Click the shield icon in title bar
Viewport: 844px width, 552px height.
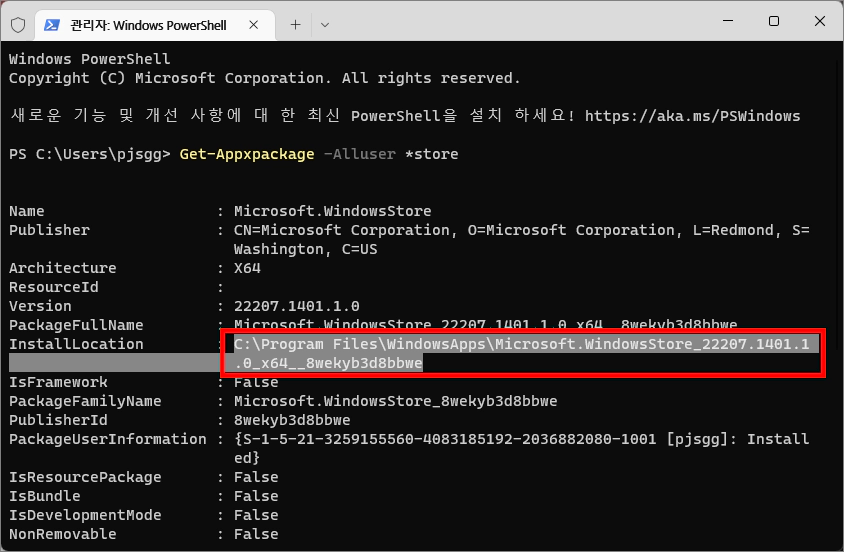18,25
